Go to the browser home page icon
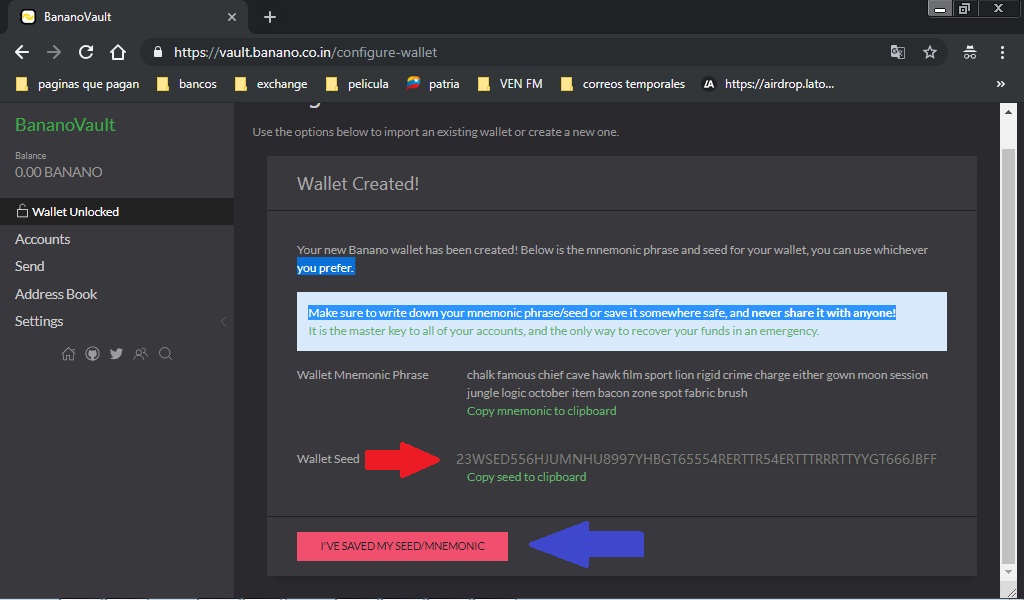The width and height of the screenshot is (1024, 600). [118, 52]
